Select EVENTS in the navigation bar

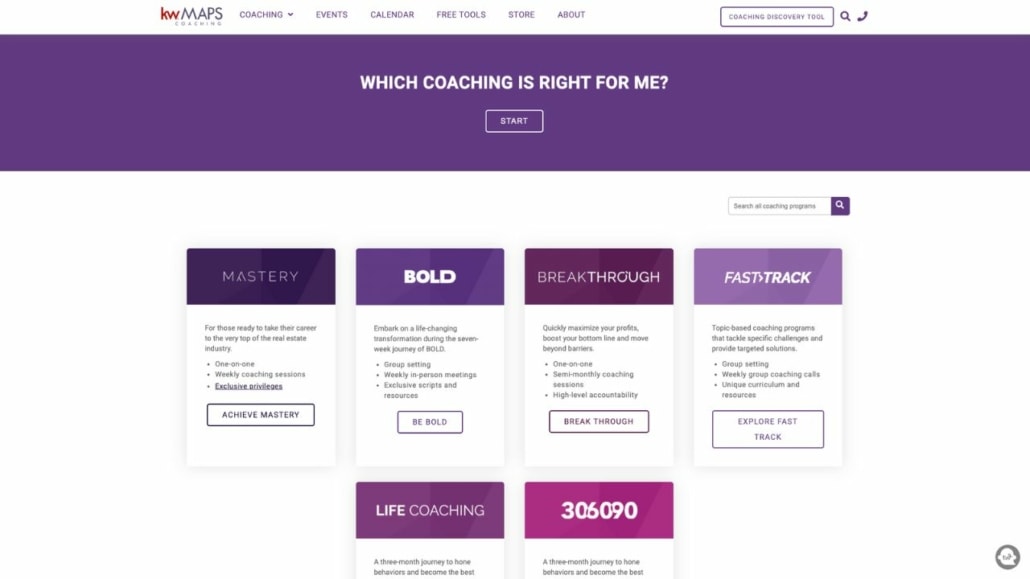coord(331,14)
